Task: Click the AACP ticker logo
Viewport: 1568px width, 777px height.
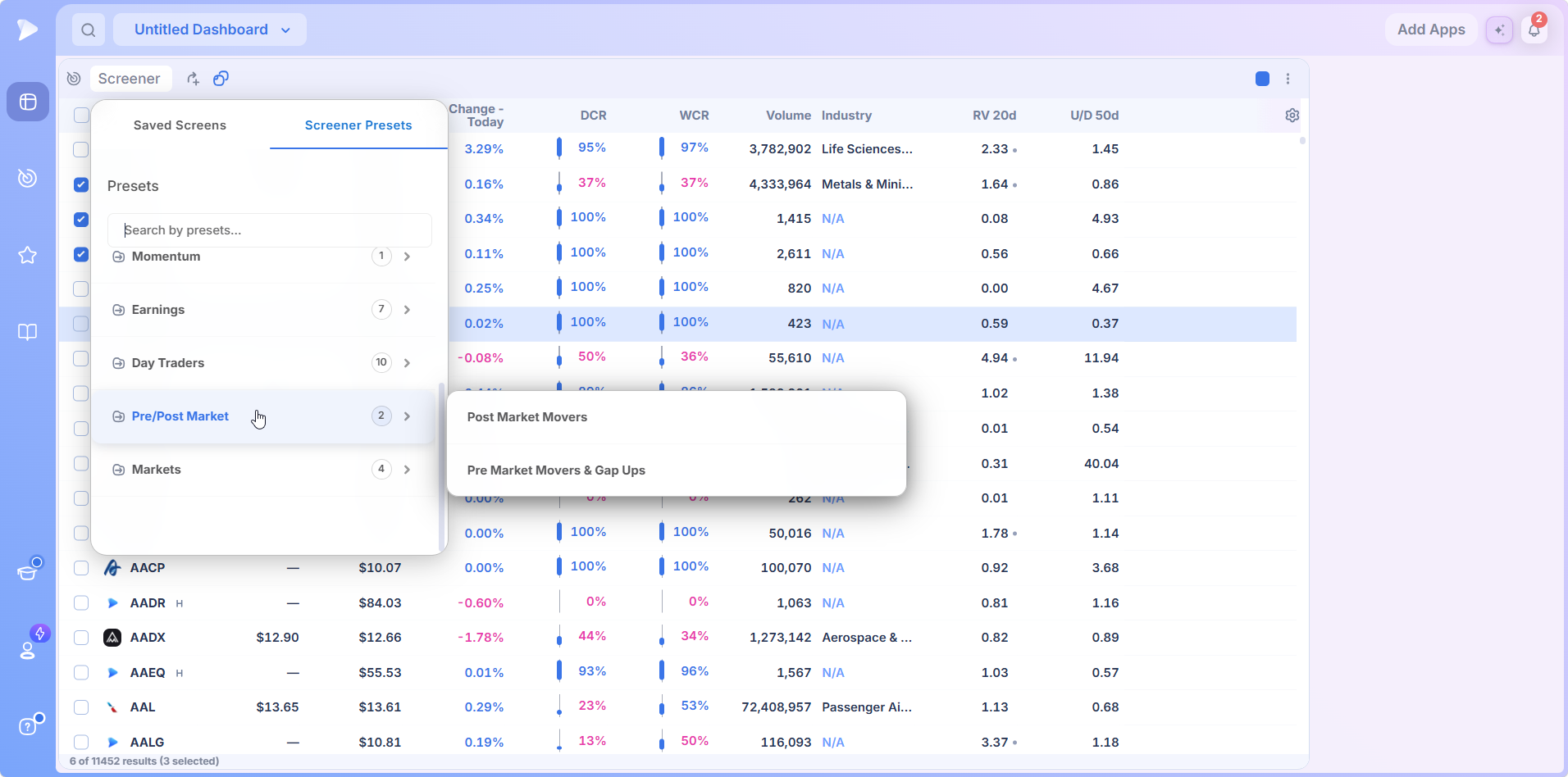Action: click(x=112, y=568)
